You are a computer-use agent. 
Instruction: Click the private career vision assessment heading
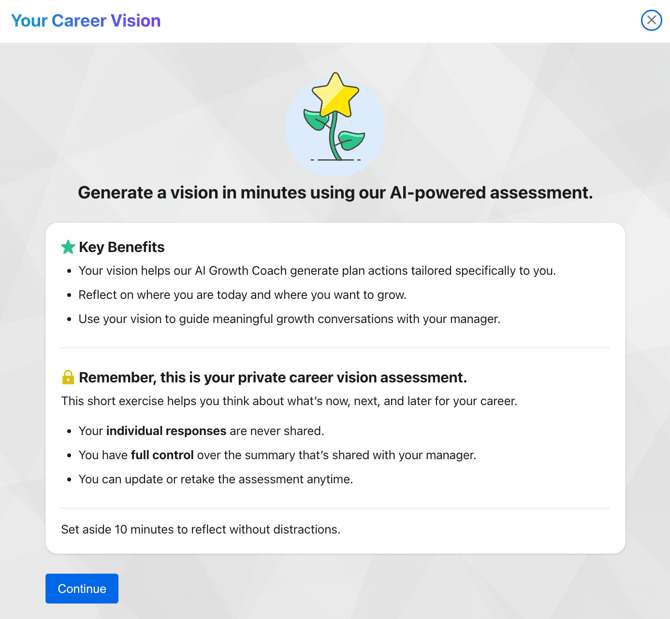[x=272, y=377]
